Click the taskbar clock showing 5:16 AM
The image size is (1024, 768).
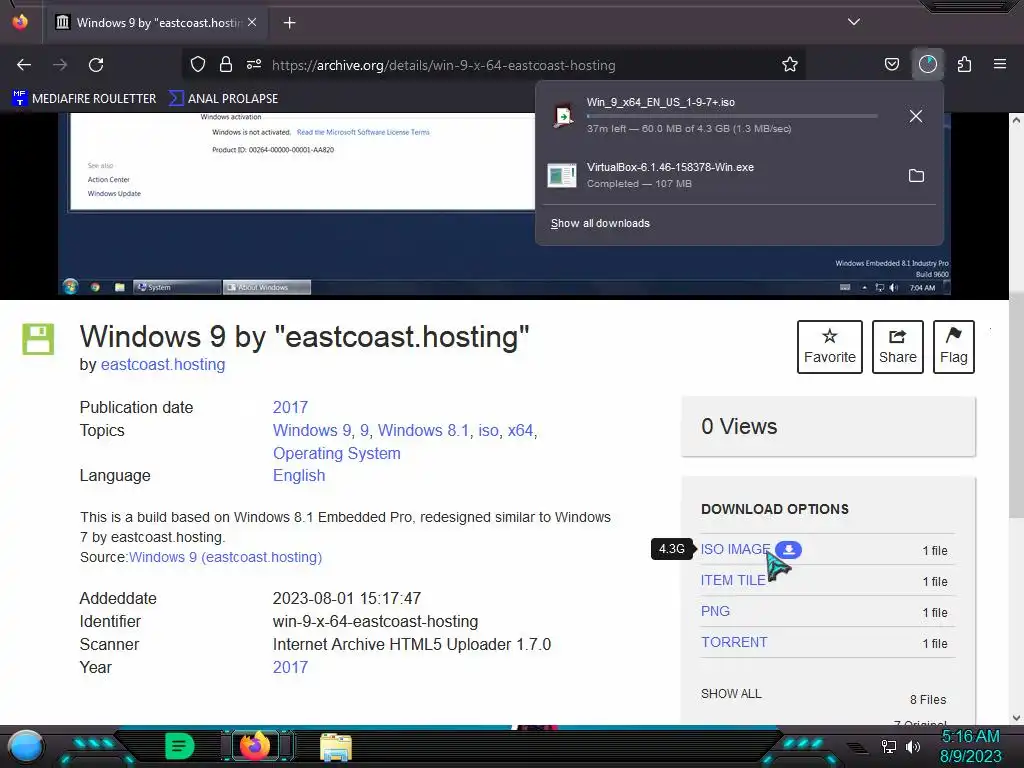coord(970,746)
